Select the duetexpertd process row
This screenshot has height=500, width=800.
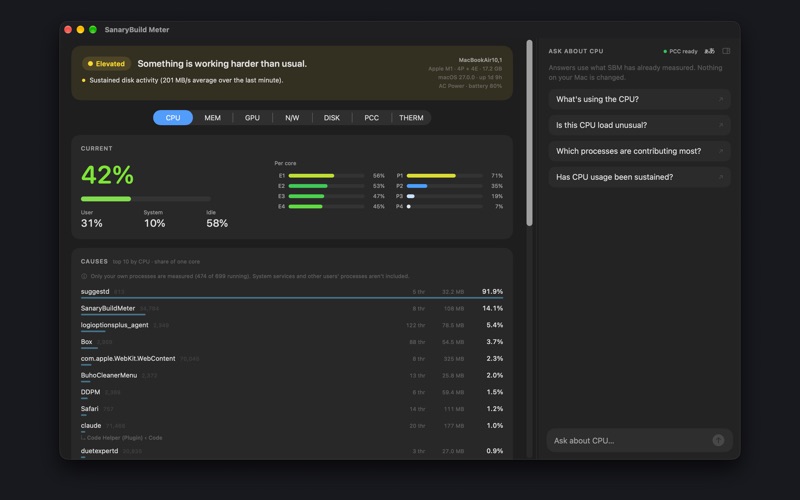[x=292, y=452]
